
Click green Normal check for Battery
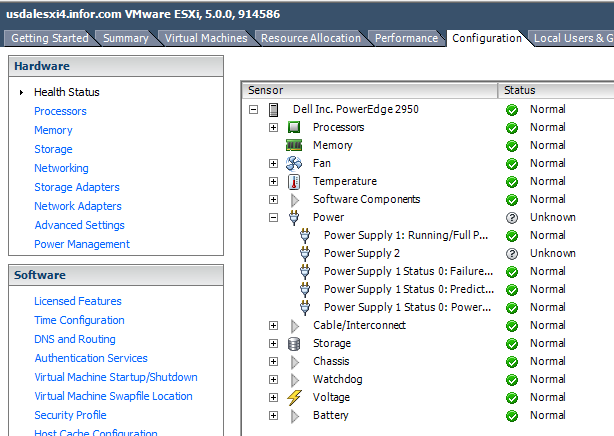click(512, 416)
